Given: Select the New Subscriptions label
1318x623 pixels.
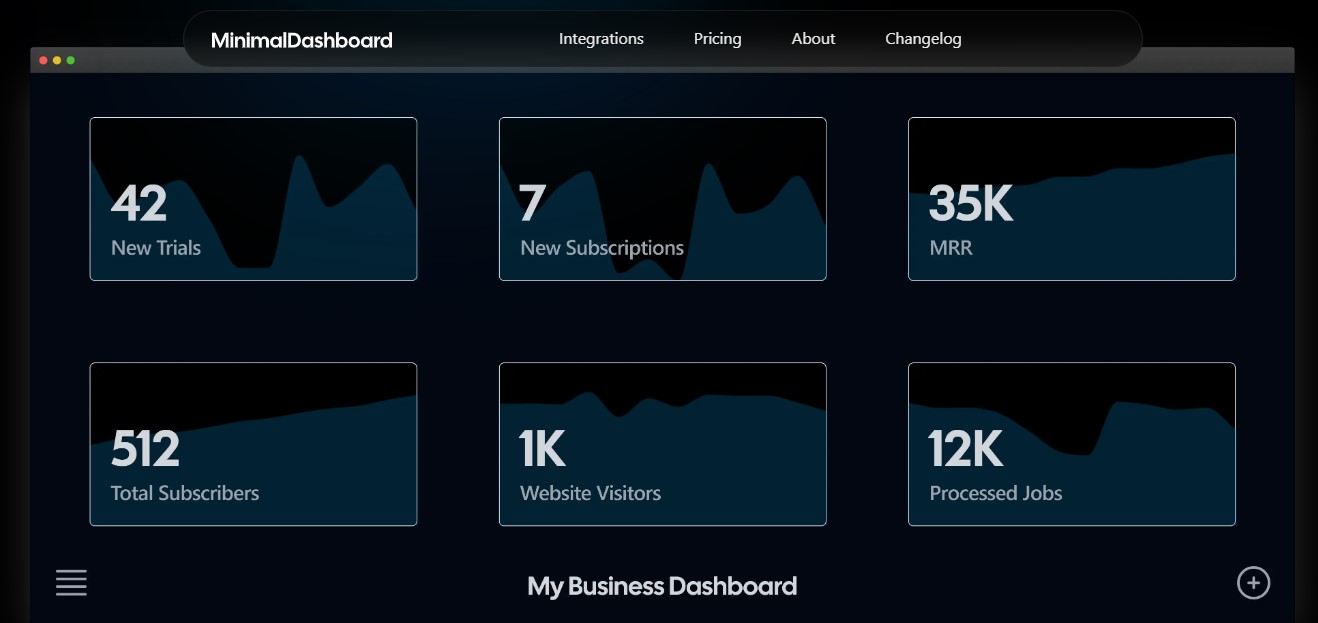Looking at the screenshot, I should point(602,248).
